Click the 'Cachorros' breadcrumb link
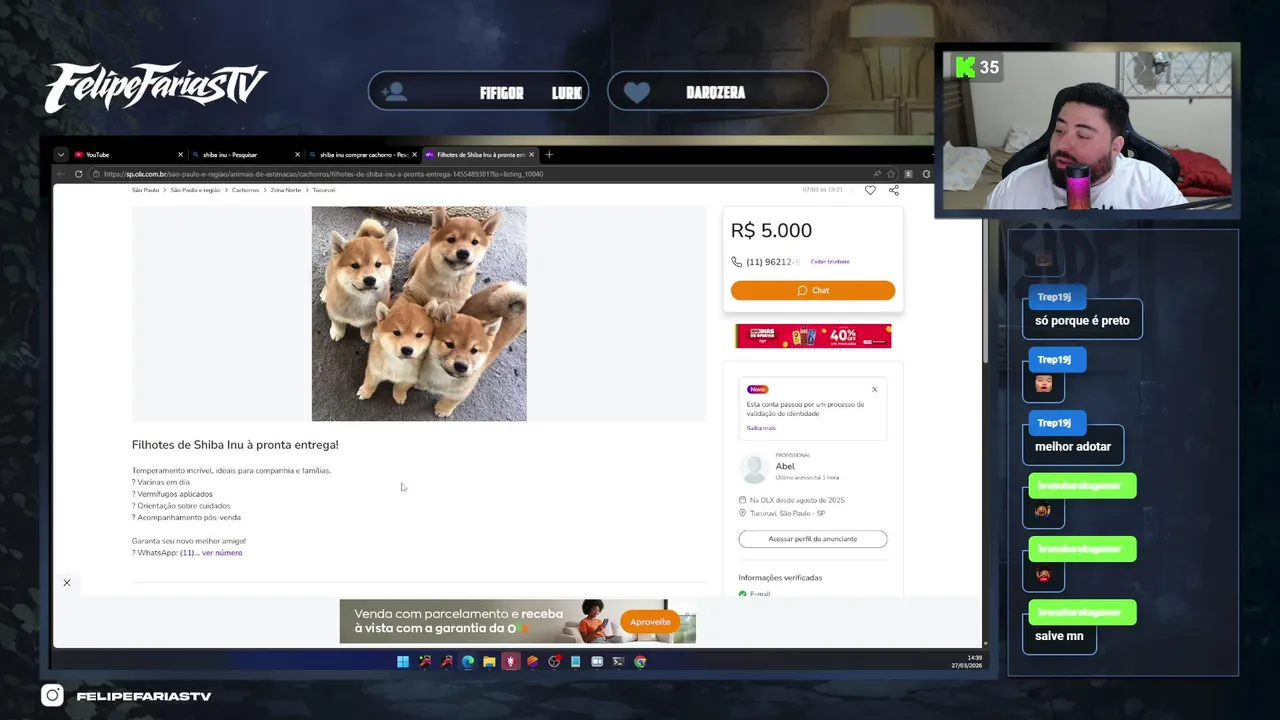 tap(245, 190)
